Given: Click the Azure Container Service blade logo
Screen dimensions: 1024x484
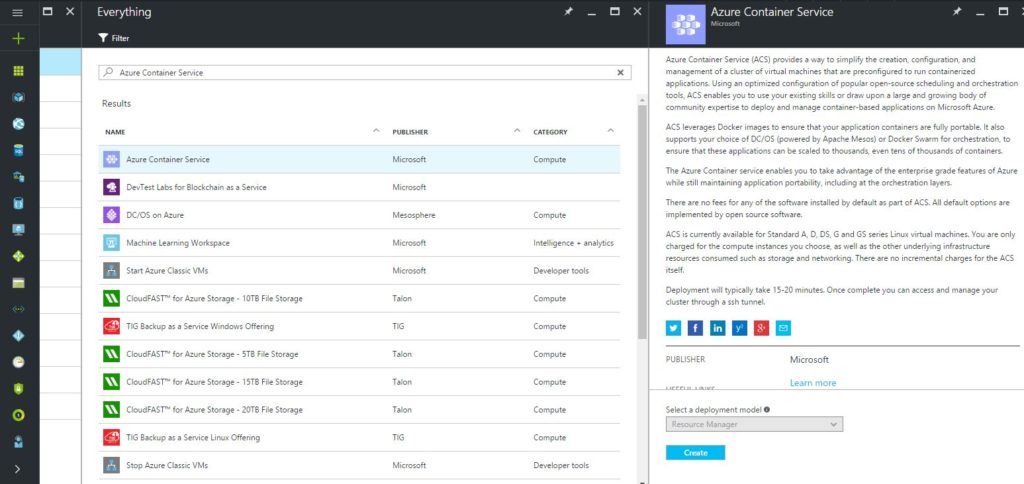Looking at the screenshot, I should coord(685,25).
